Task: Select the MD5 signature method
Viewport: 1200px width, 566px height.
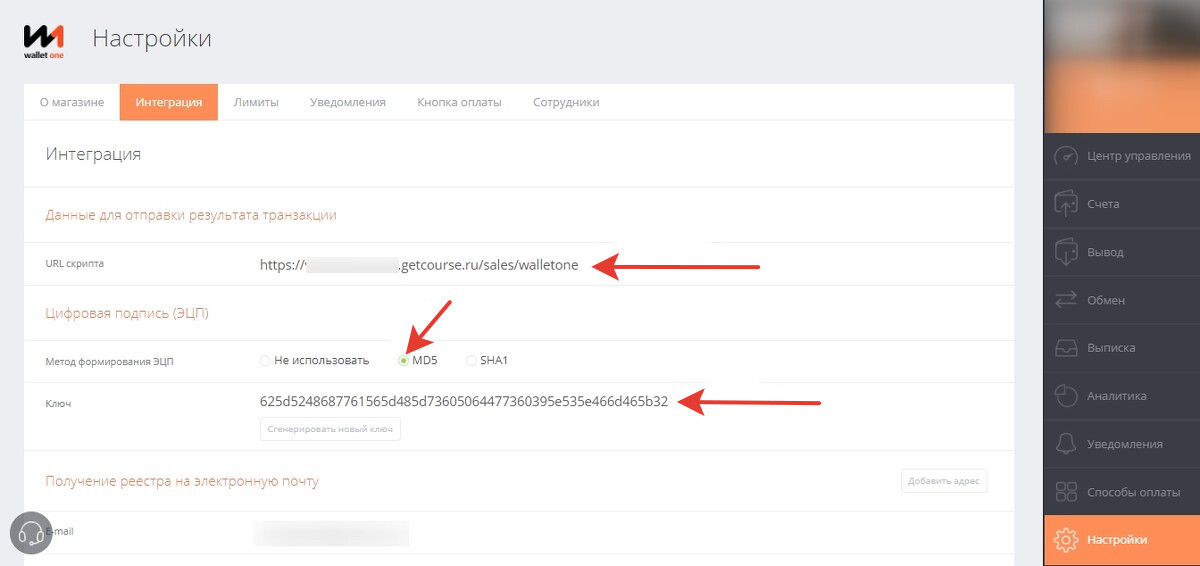Action: 403,361
